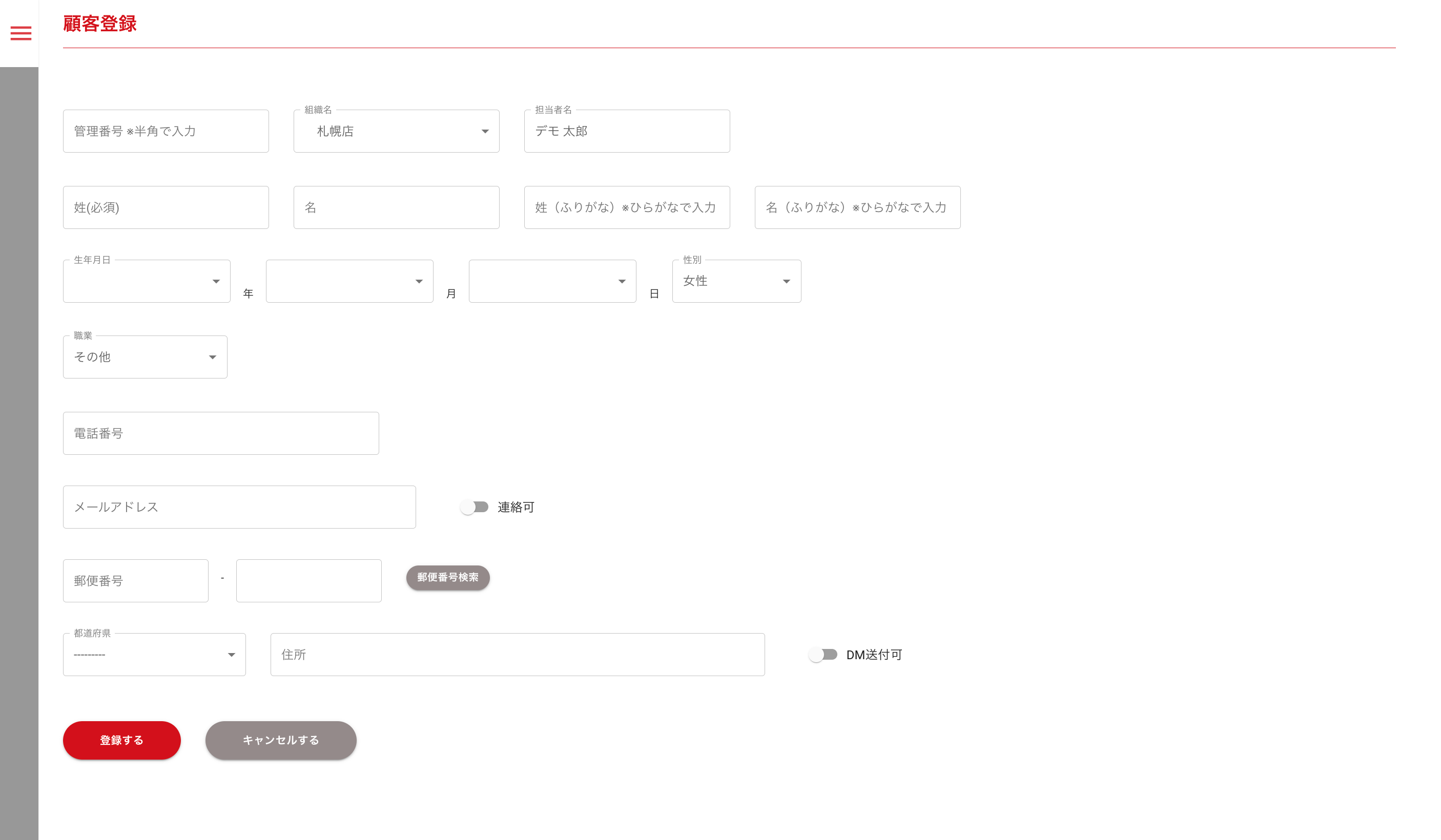
Task: Expand the 組織名 dropdown showing 札幌店
Action: pos(396,132)
